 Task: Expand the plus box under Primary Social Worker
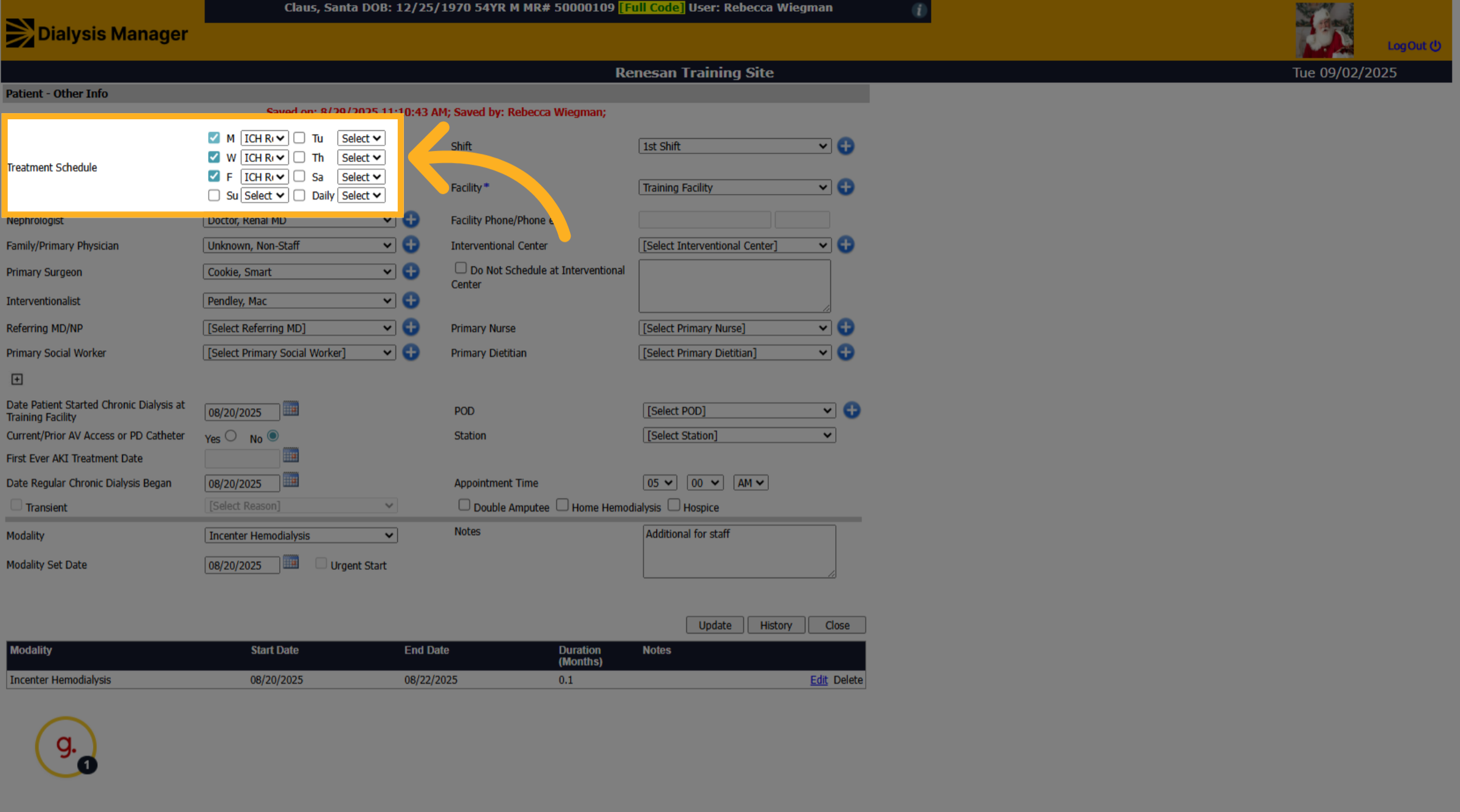[x=17, y=379]
